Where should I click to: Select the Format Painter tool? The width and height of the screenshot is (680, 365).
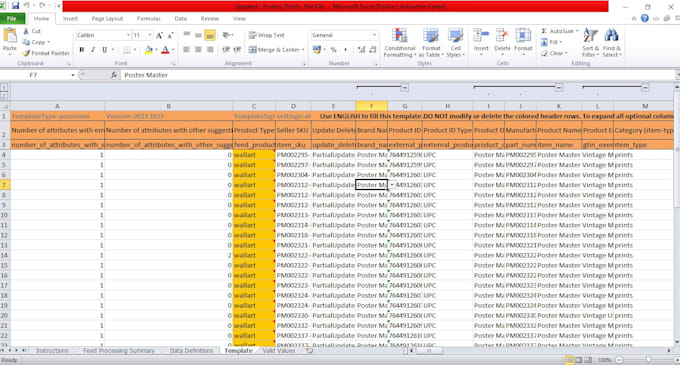46,53
